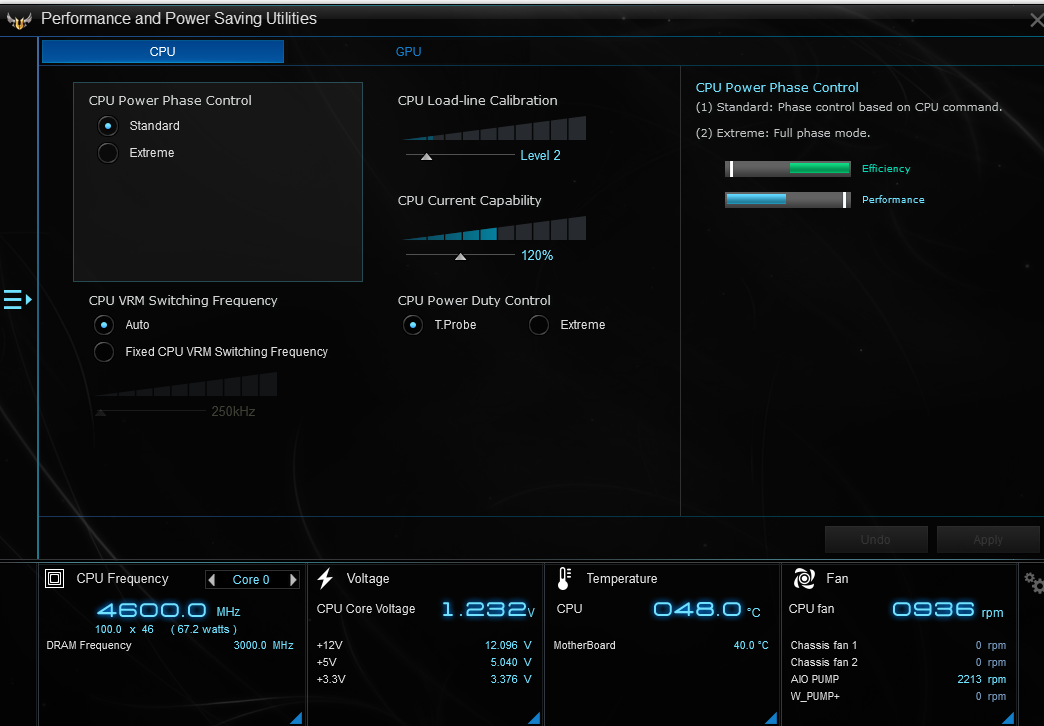Expand the Temperature panel corner triangle

(x=771, y=718)
